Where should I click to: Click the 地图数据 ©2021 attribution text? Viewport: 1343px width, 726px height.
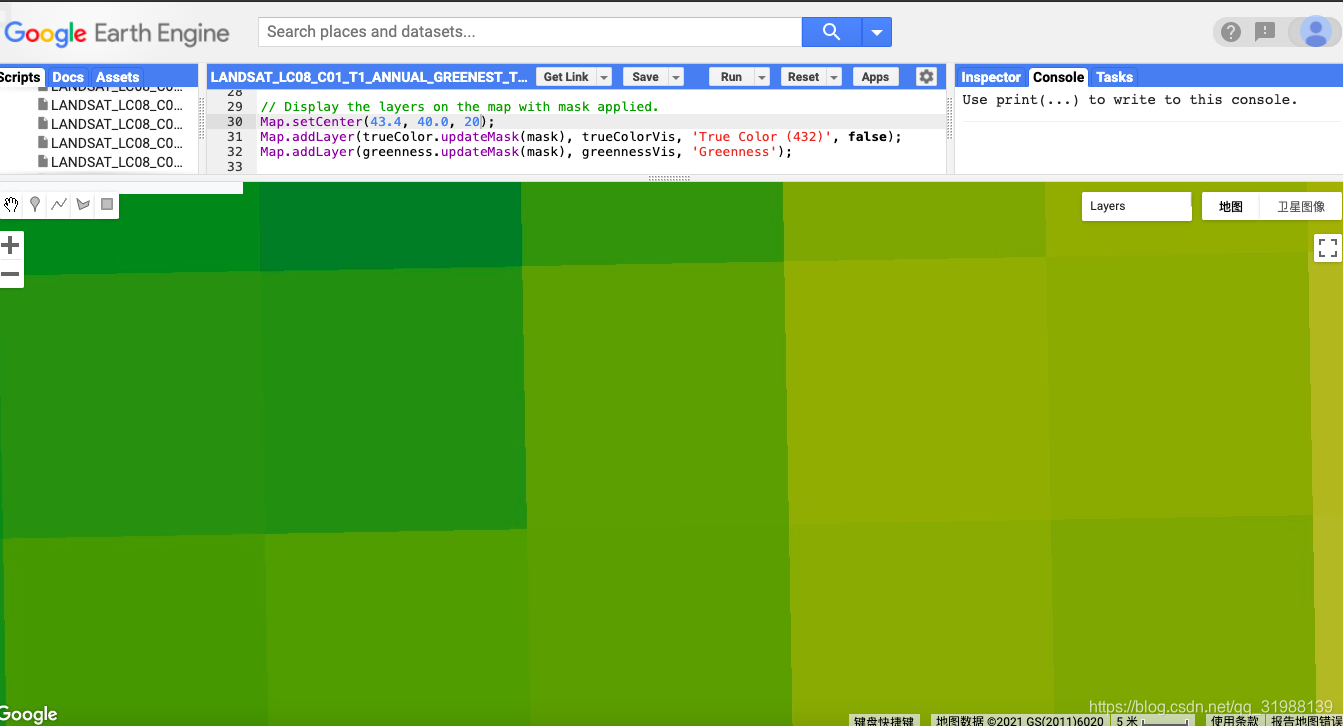pyautogui.click(x=1020, y=720)
